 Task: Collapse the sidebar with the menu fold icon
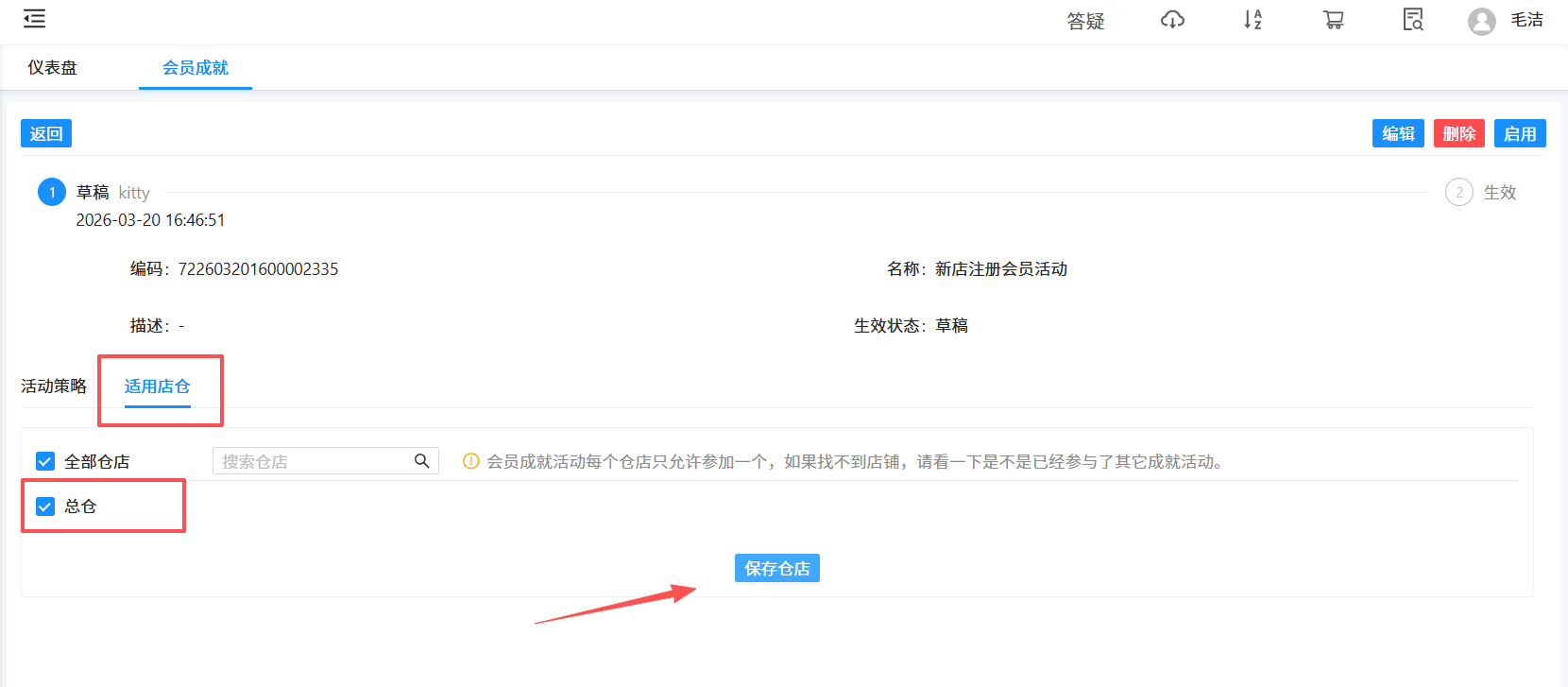(x=34, y=19)
